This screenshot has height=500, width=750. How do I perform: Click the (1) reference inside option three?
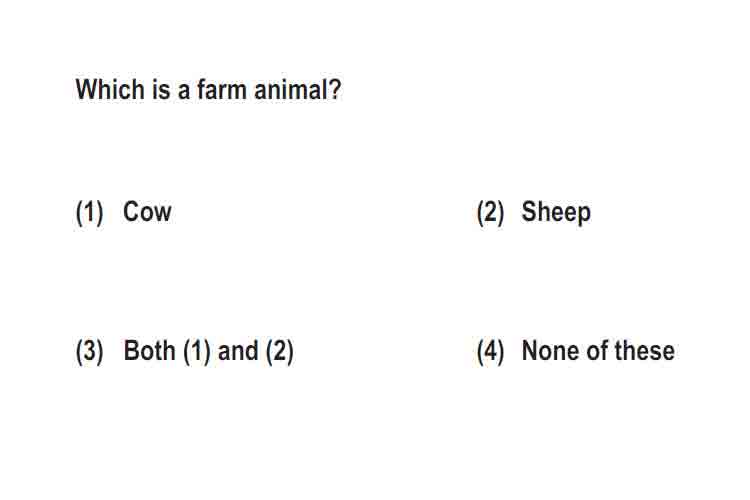click(x=197, y=352)
